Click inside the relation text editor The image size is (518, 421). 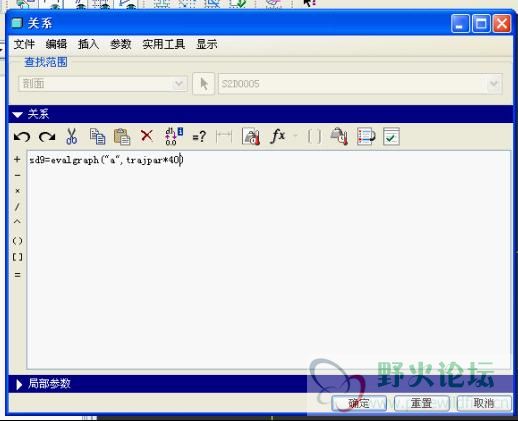tap(269, 260)
